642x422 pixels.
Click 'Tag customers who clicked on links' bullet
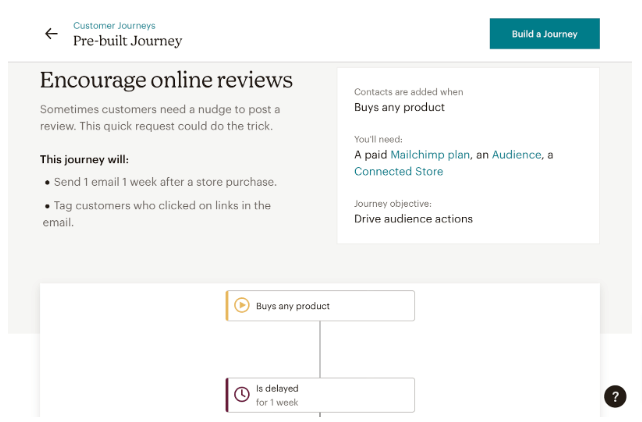[x=157, y=214]
